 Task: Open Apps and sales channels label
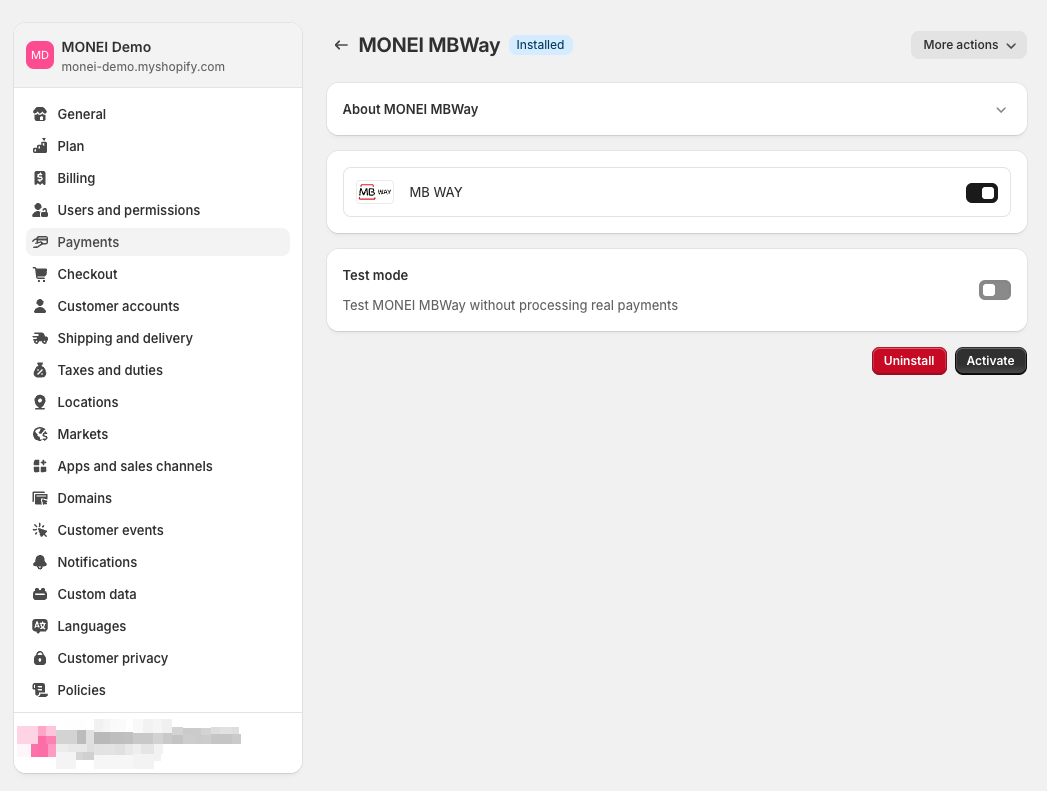[135, 467]
